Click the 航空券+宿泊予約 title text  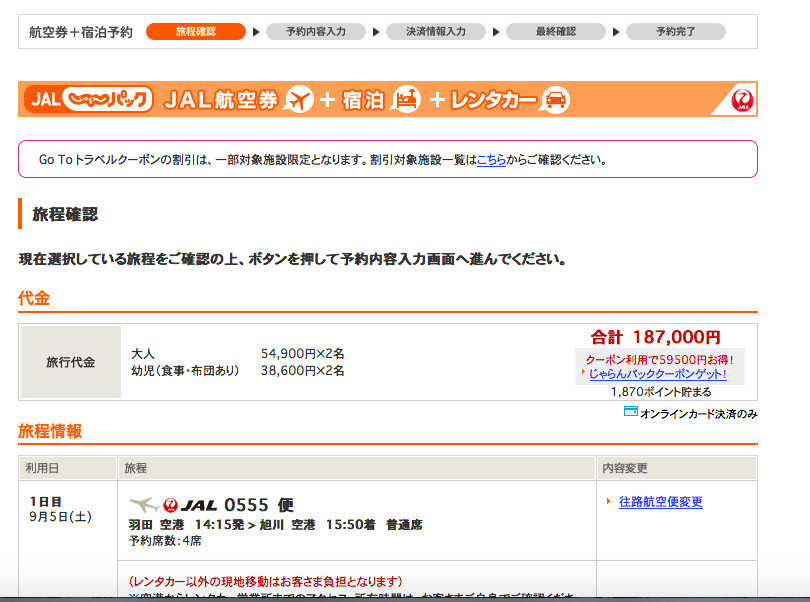click(x=81, y=32)
